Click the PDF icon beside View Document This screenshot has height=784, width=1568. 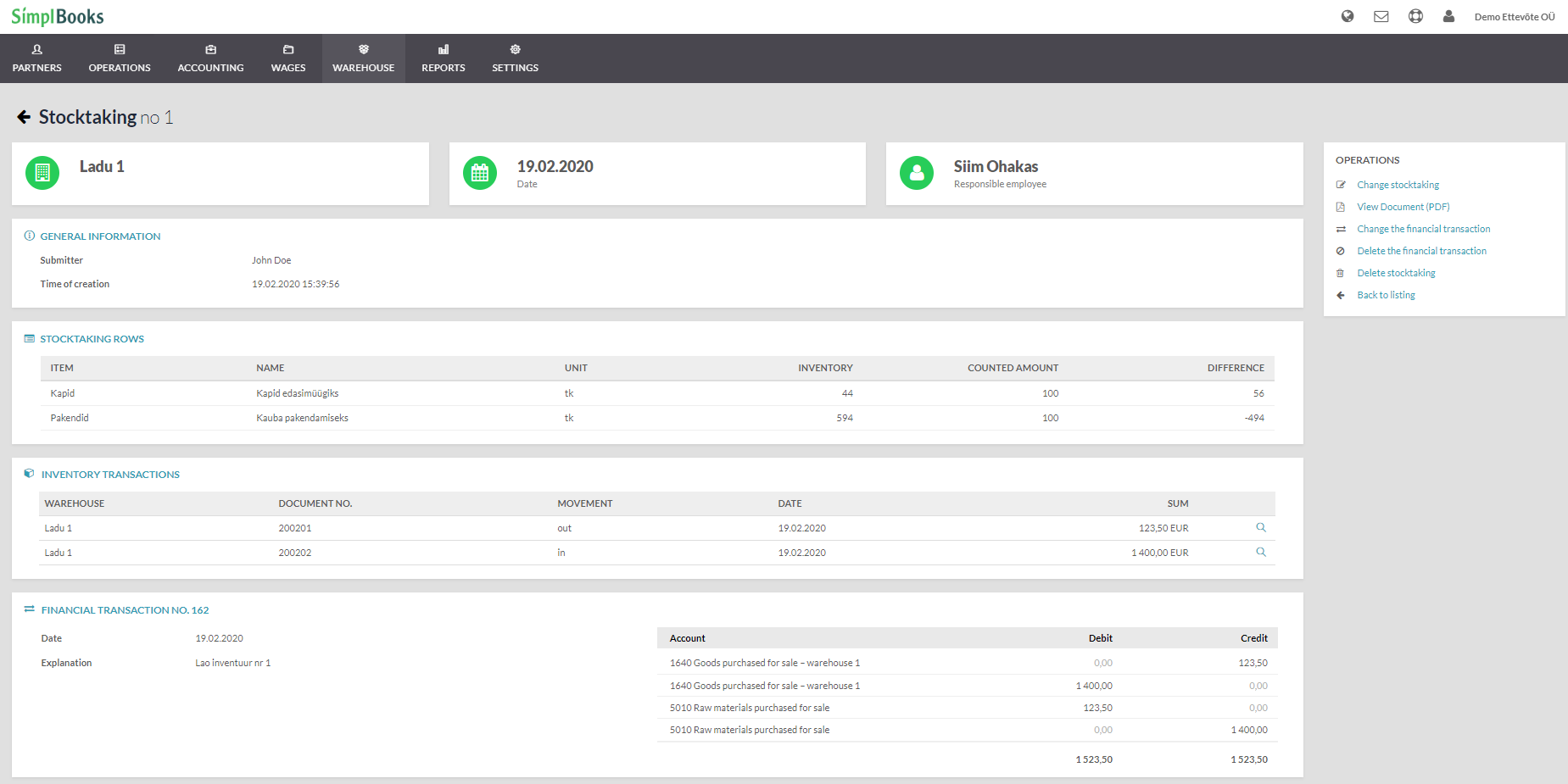click(x=1341, y=207)
